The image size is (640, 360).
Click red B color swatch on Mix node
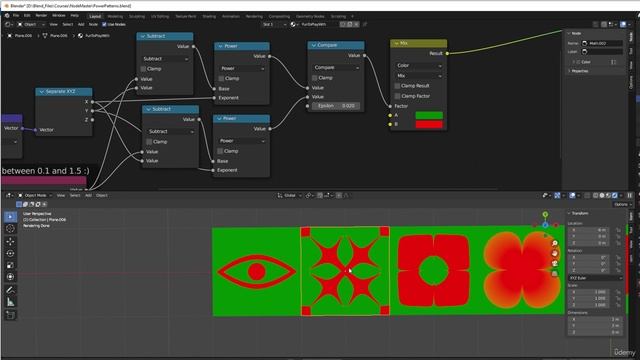tap(429, 124)
